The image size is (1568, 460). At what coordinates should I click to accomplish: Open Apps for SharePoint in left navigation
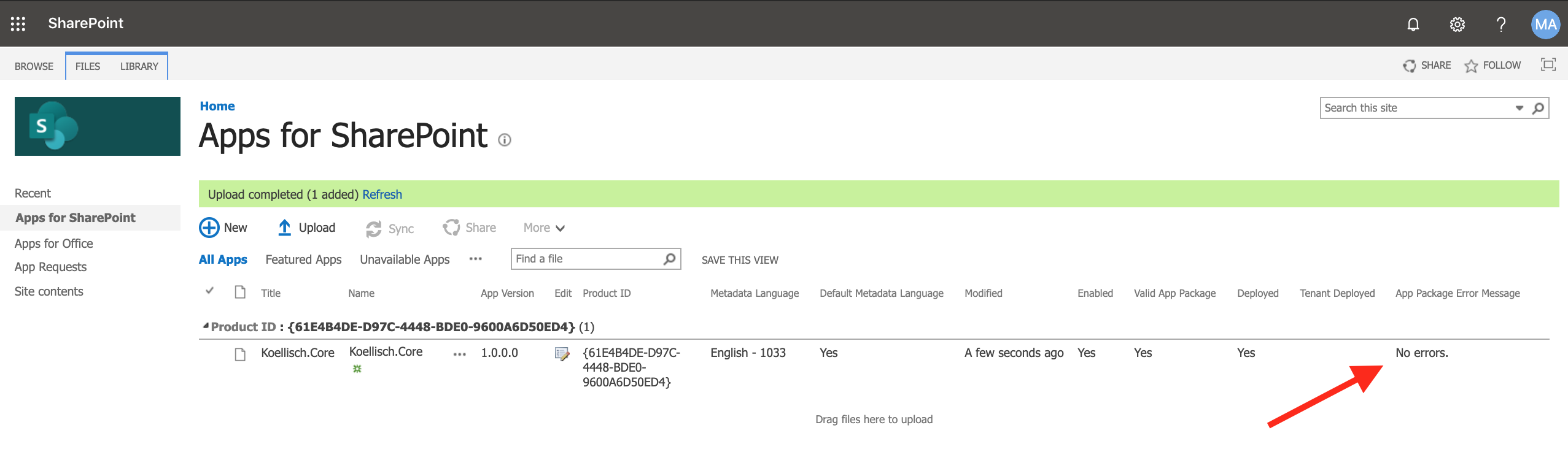click(76, 218)
